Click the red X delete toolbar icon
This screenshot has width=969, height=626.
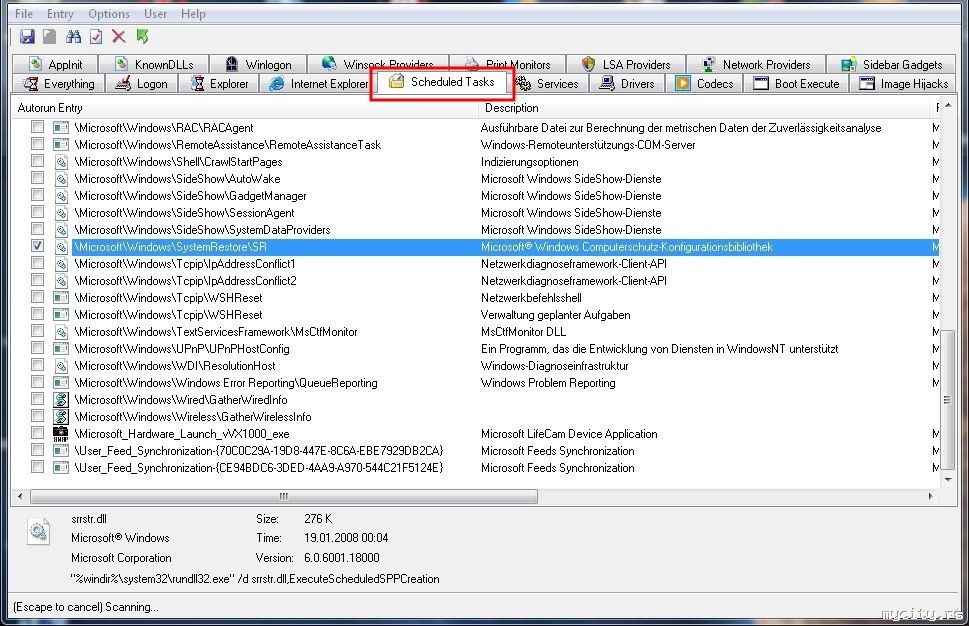pyautogui.click(x=119, y=36)
